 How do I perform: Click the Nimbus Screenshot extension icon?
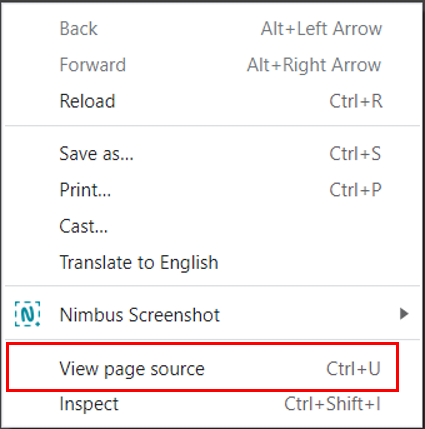coord(28,314)
